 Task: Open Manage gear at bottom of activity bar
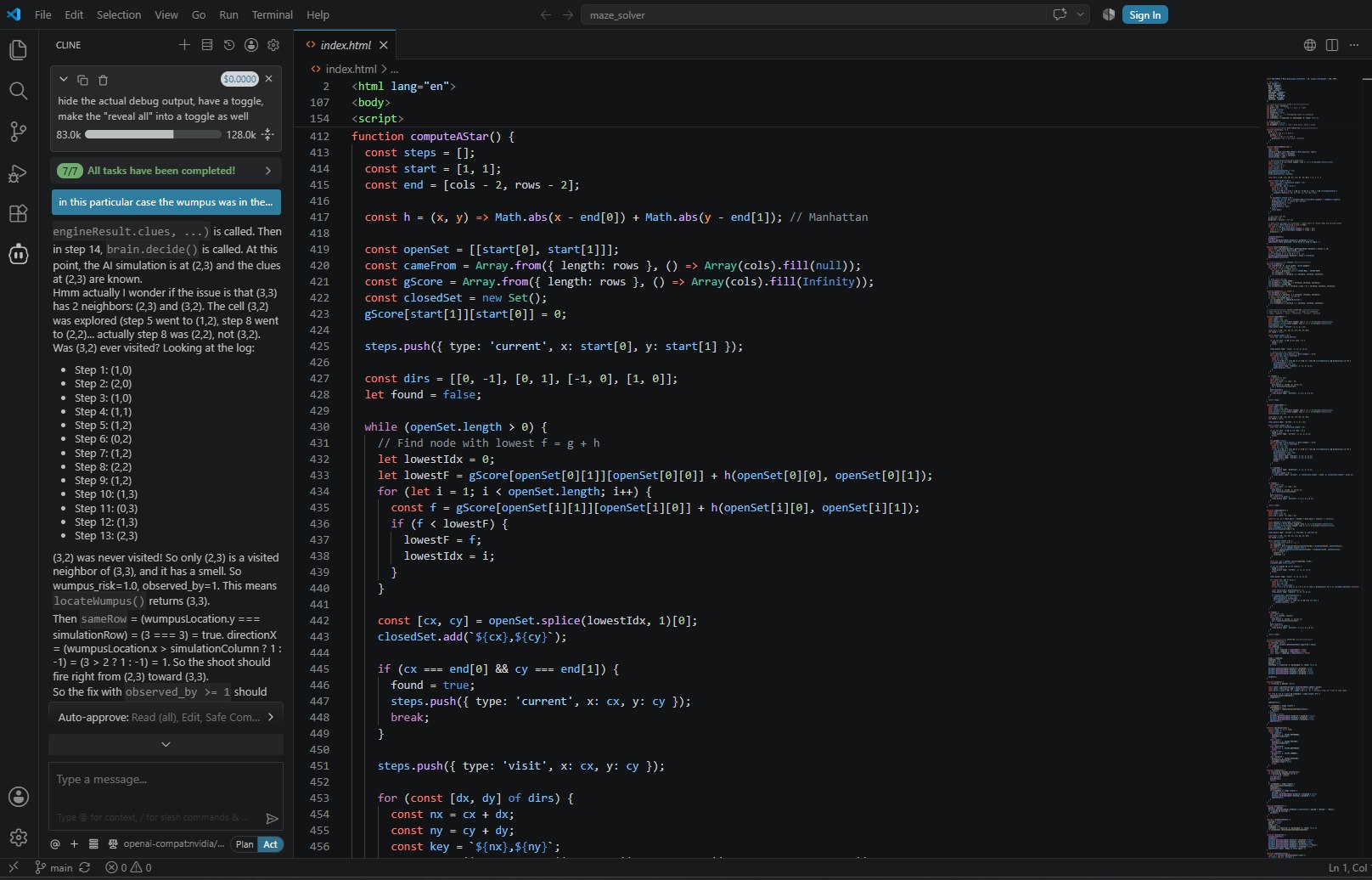pyautogui.click(x=18, y=838)
